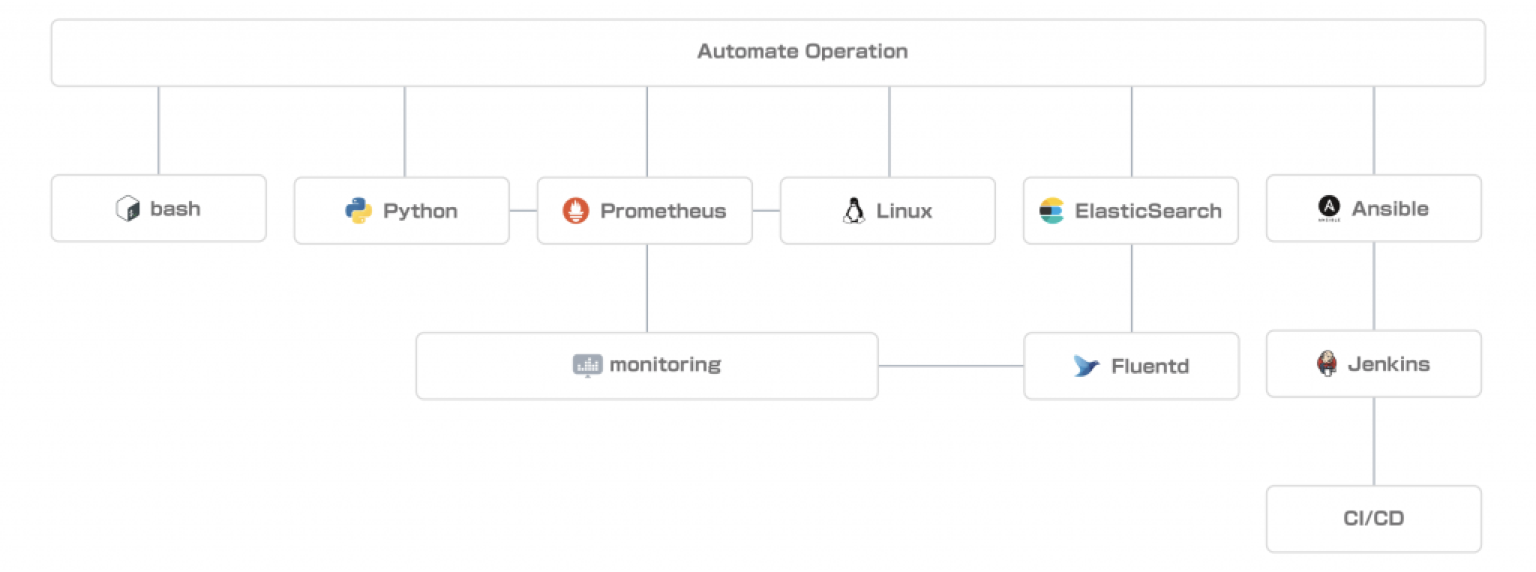Click the Prometheus text label
This screenshot has width=1536, height=572.
[663, 211]
